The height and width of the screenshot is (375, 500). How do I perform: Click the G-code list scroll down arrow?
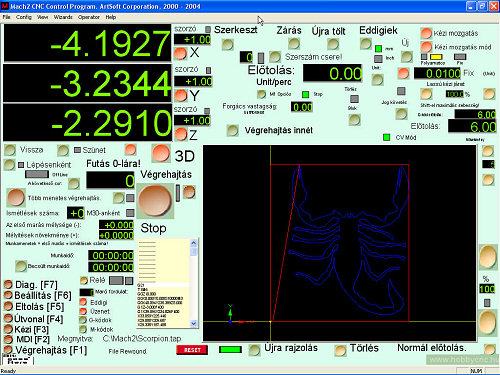pyautogui.click(x=194, y=323)
